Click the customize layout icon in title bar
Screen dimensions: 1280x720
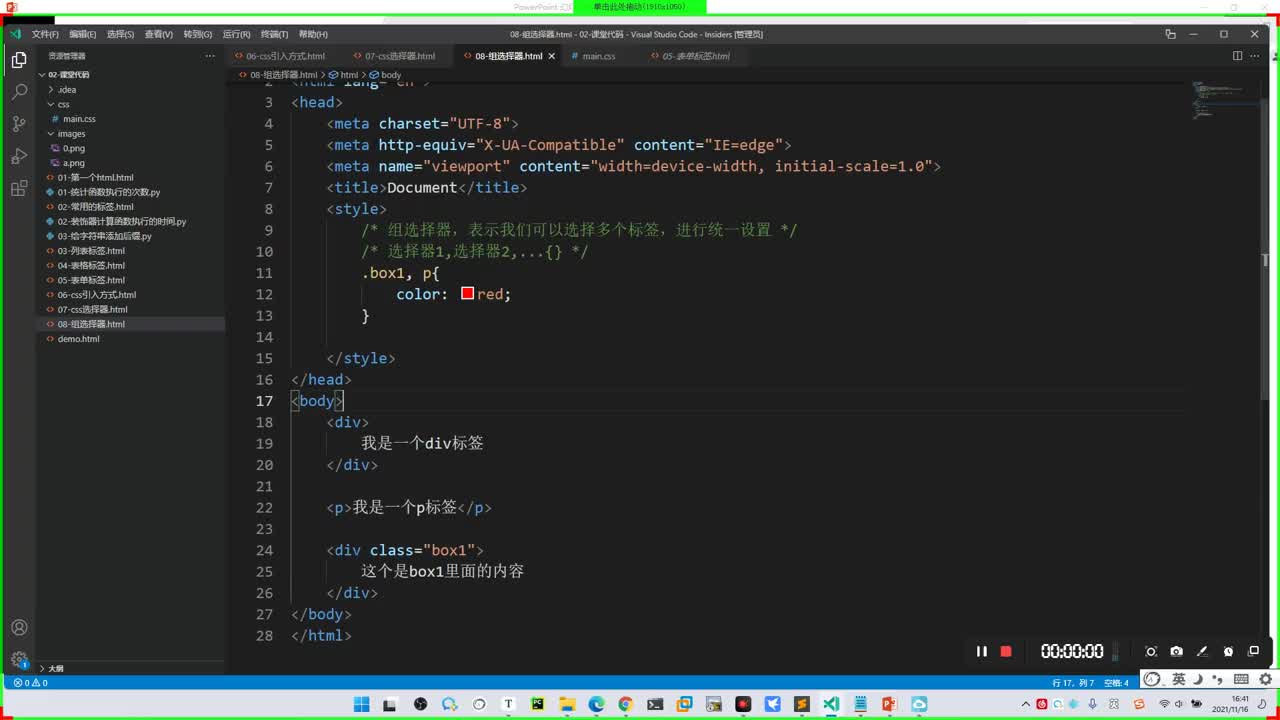pyautogui.click(x=1170, y=34)
